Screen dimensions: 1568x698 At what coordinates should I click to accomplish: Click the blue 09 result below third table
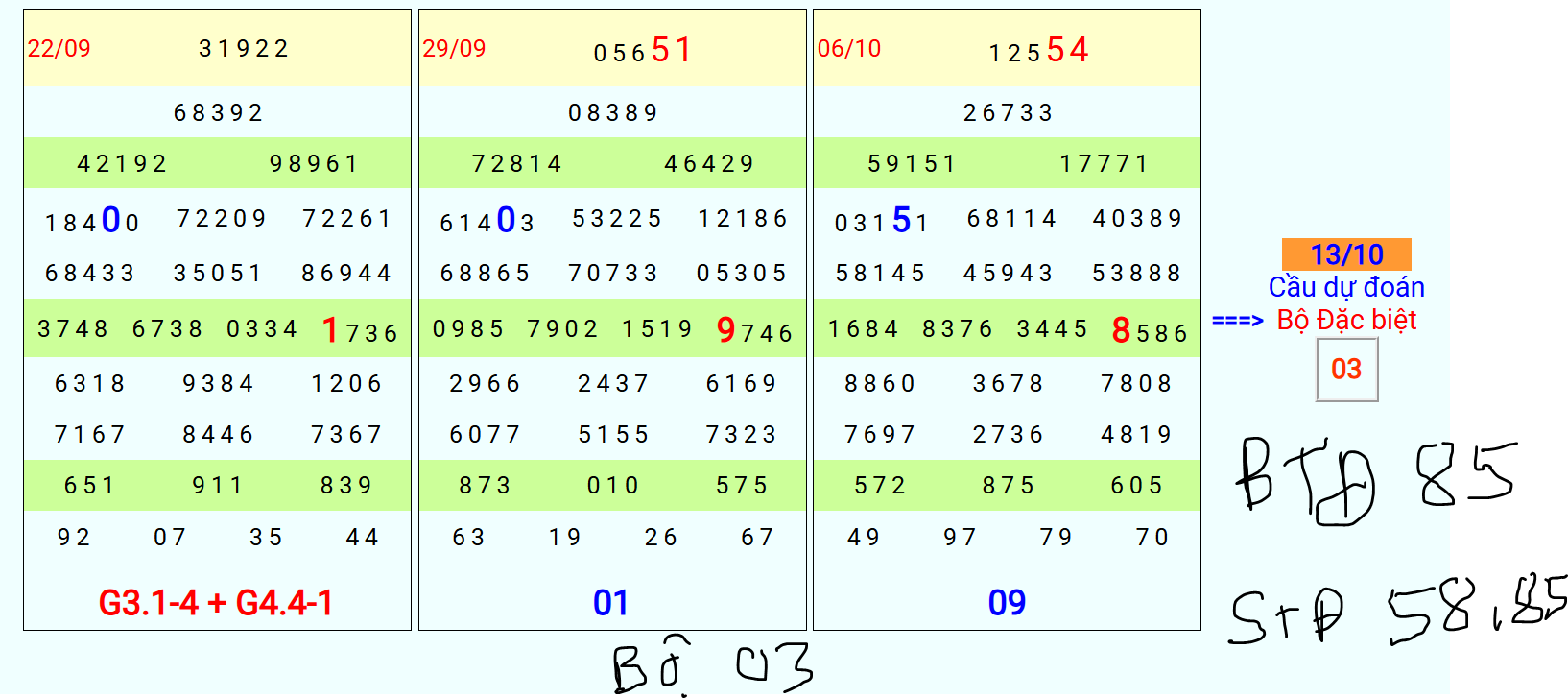(x=1007, y=603)
